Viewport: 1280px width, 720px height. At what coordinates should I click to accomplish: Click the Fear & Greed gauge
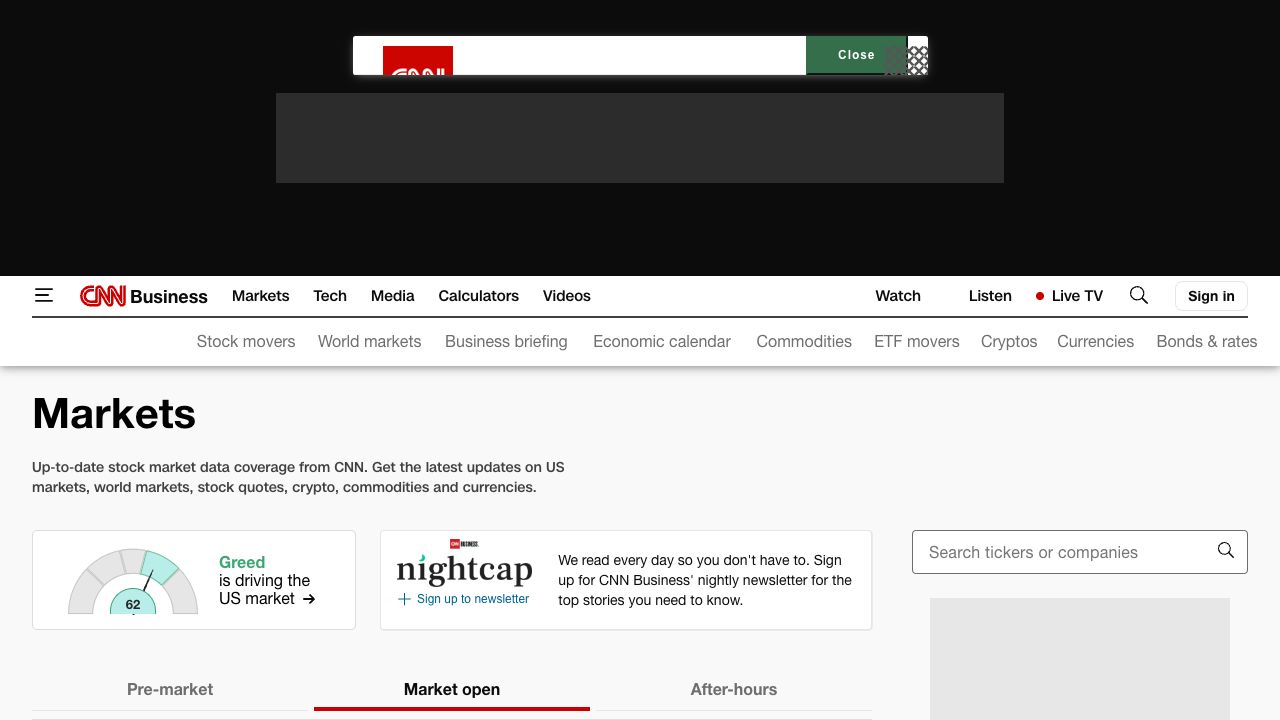pos(133,582)
